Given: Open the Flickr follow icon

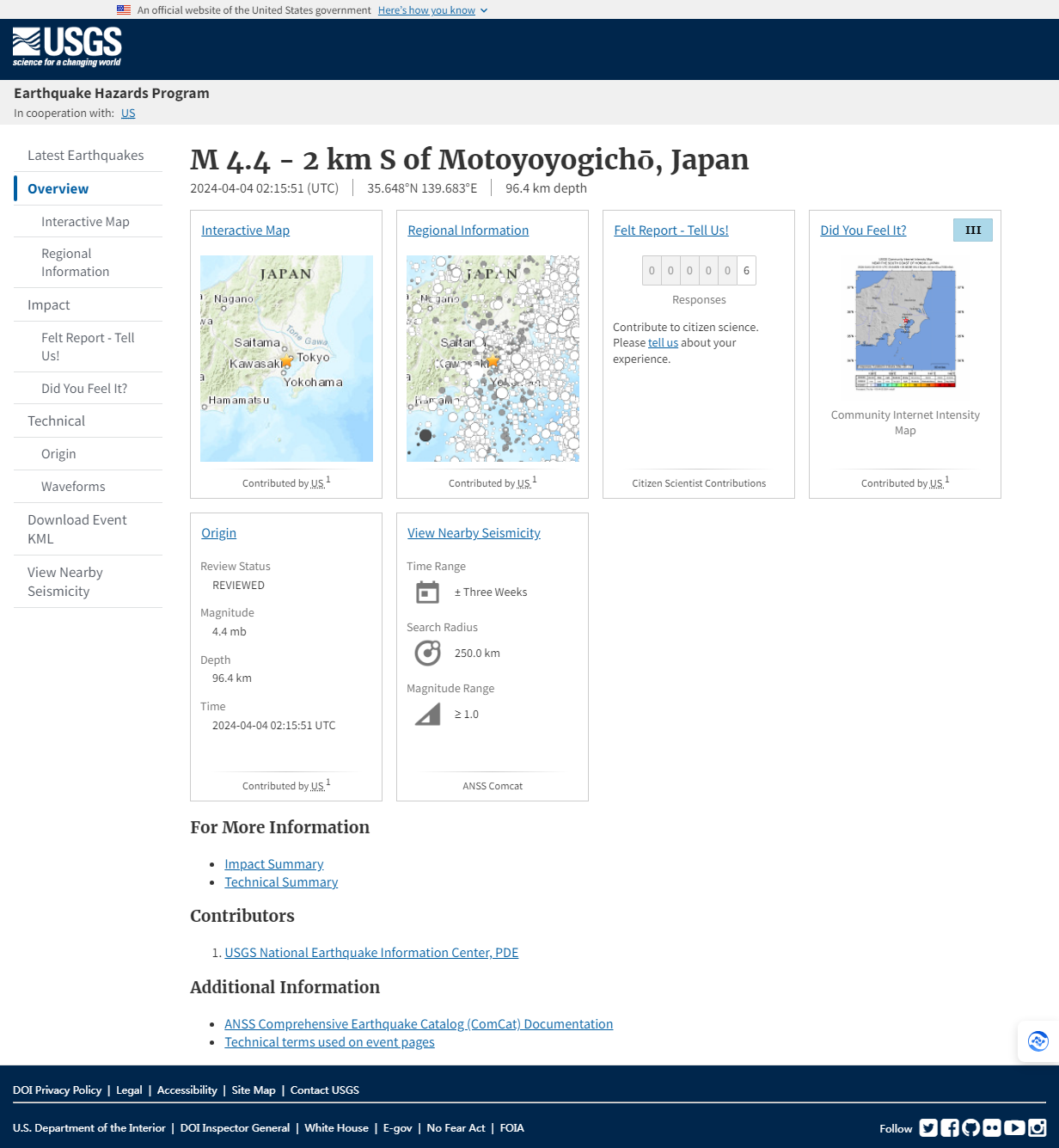Looking at the screenshot, I should 992,1127.
